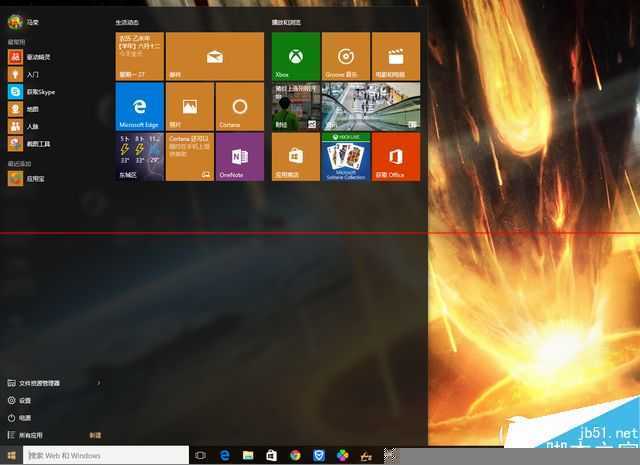Viewport: 640px width, 465px height.
Task: Launch the Microsoft Edge tile
Action: tap(140, 107)
